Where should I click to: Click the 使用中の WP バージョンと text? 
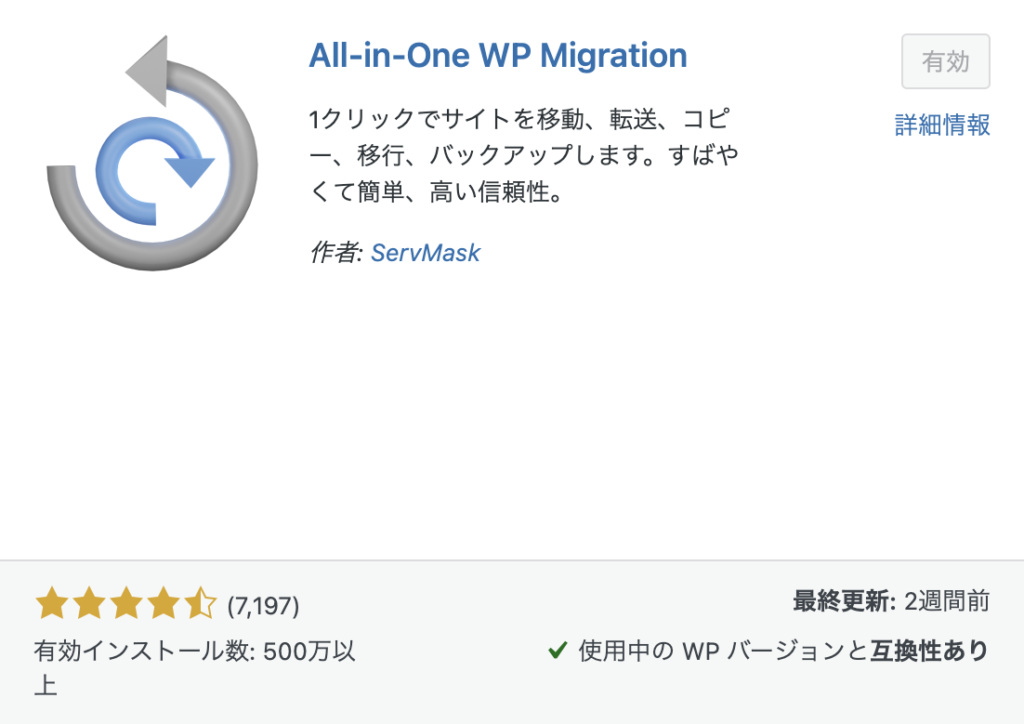click(x=723, y=650)
